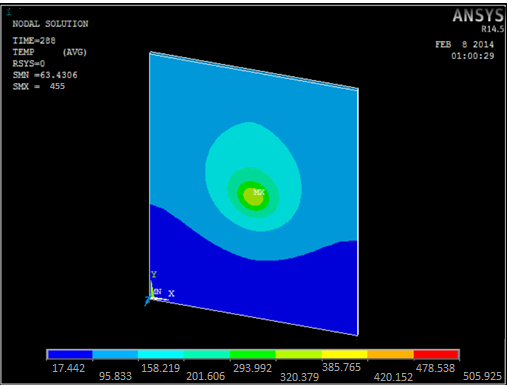Click the SMX = 455 value
Viewport: 507px width, 389px height.
(x=39, y=86)
